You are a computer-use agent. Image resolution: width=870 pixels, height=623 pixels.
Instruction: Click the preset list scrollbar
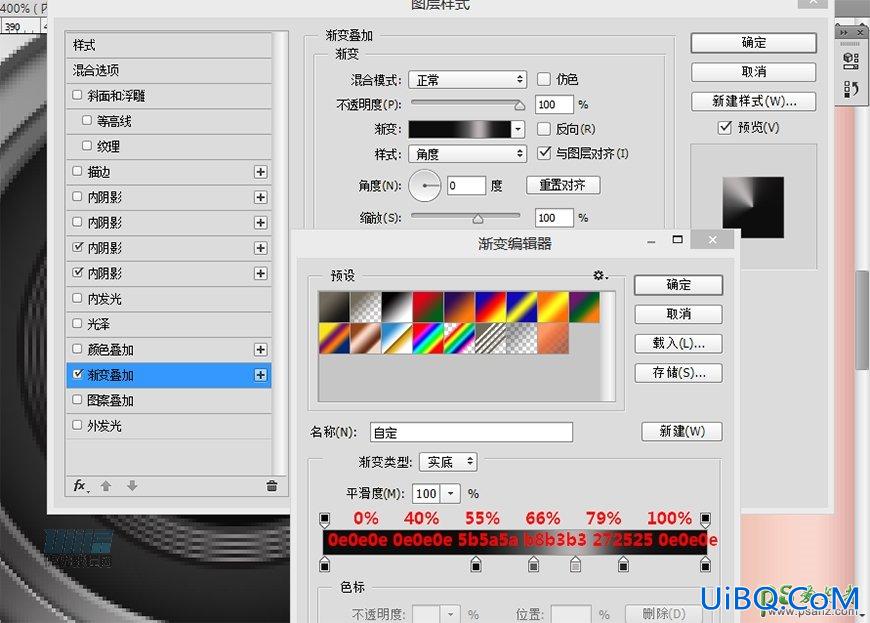click(x=608, y=346)
